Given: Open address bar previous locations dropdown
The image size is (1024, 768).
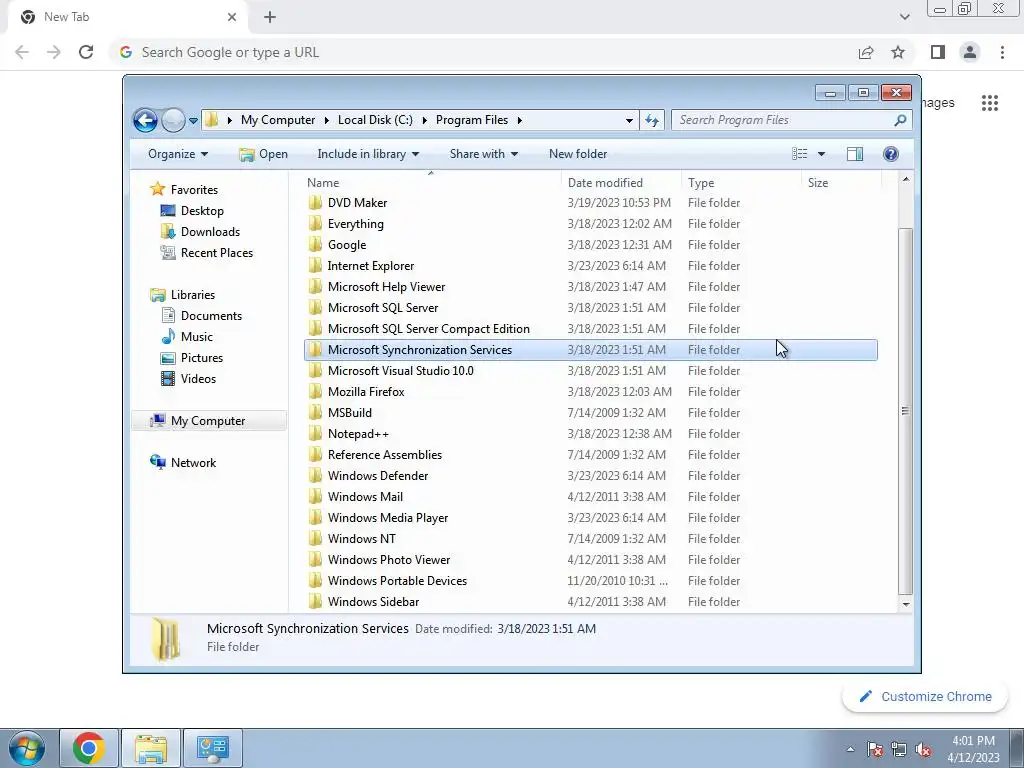Looking at the screenshot, I should point(629,121).
